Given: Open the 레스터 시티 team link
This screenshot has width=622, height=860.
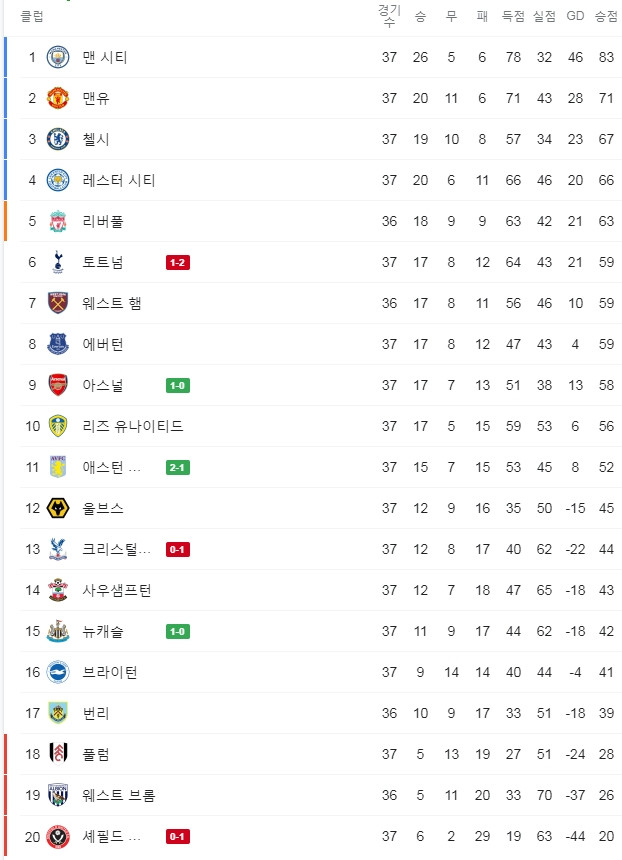Looking at the screenshot, I should [x=119, y=180].
